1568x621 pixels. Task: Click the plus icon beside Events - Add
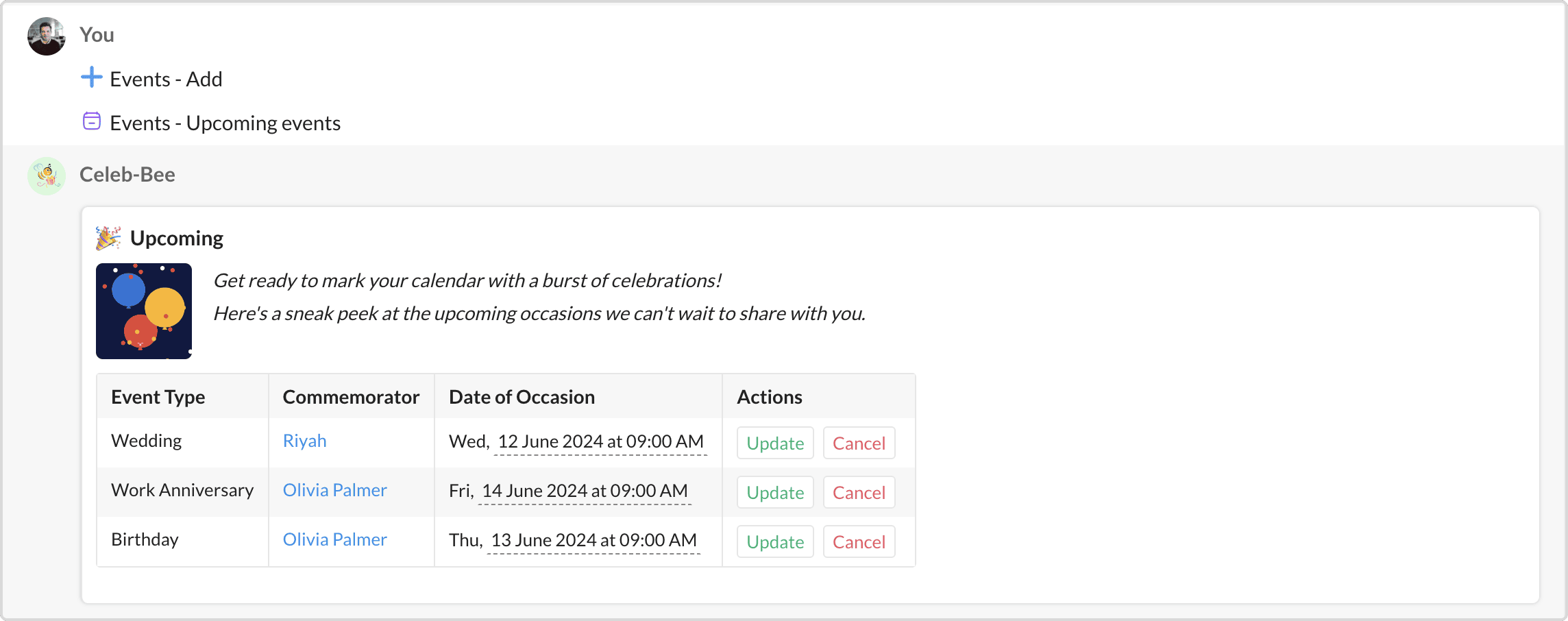pos(91,77)
